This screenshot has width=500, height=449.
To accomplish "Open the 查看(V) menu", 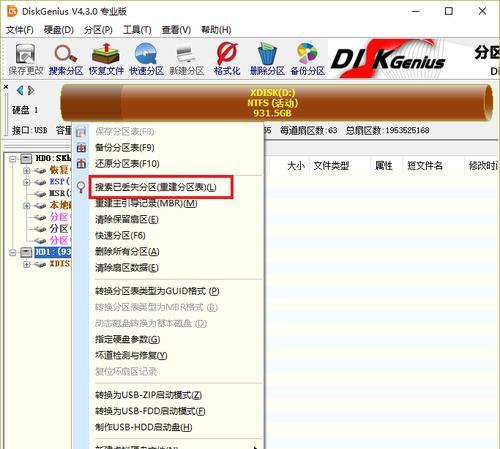I will (176, 30).
